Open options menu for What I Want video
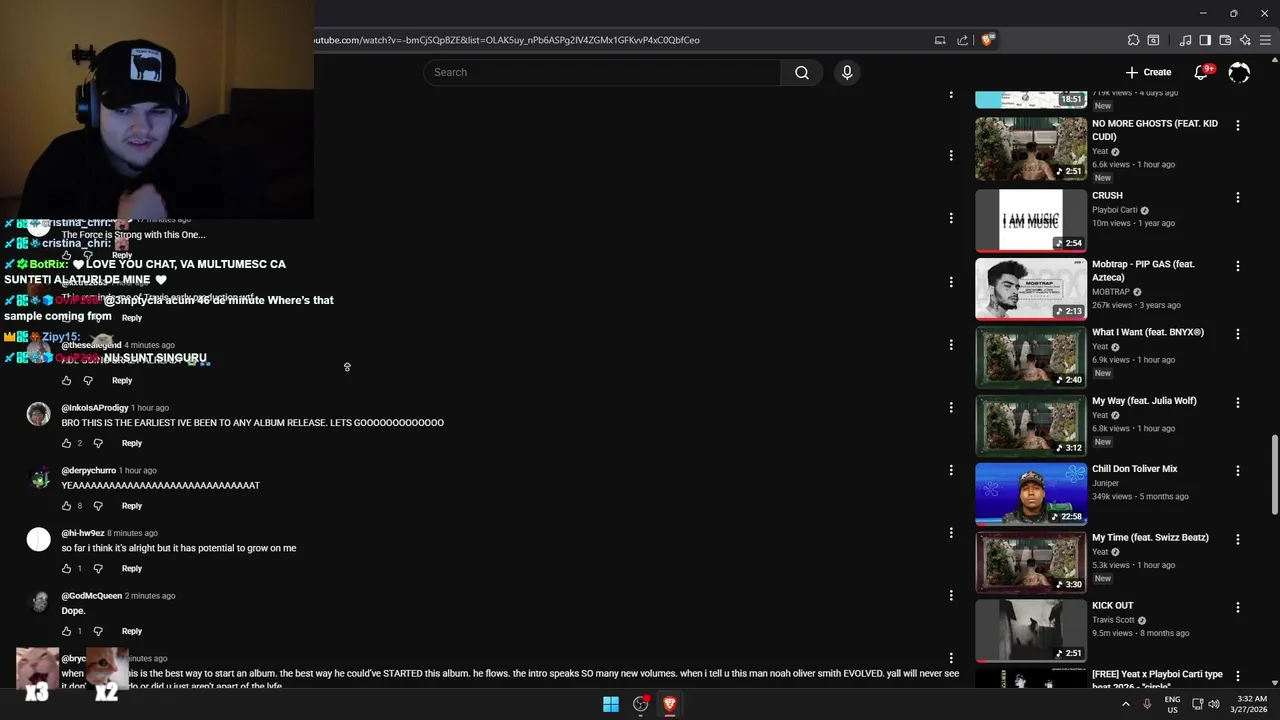 coord(1238,334)
